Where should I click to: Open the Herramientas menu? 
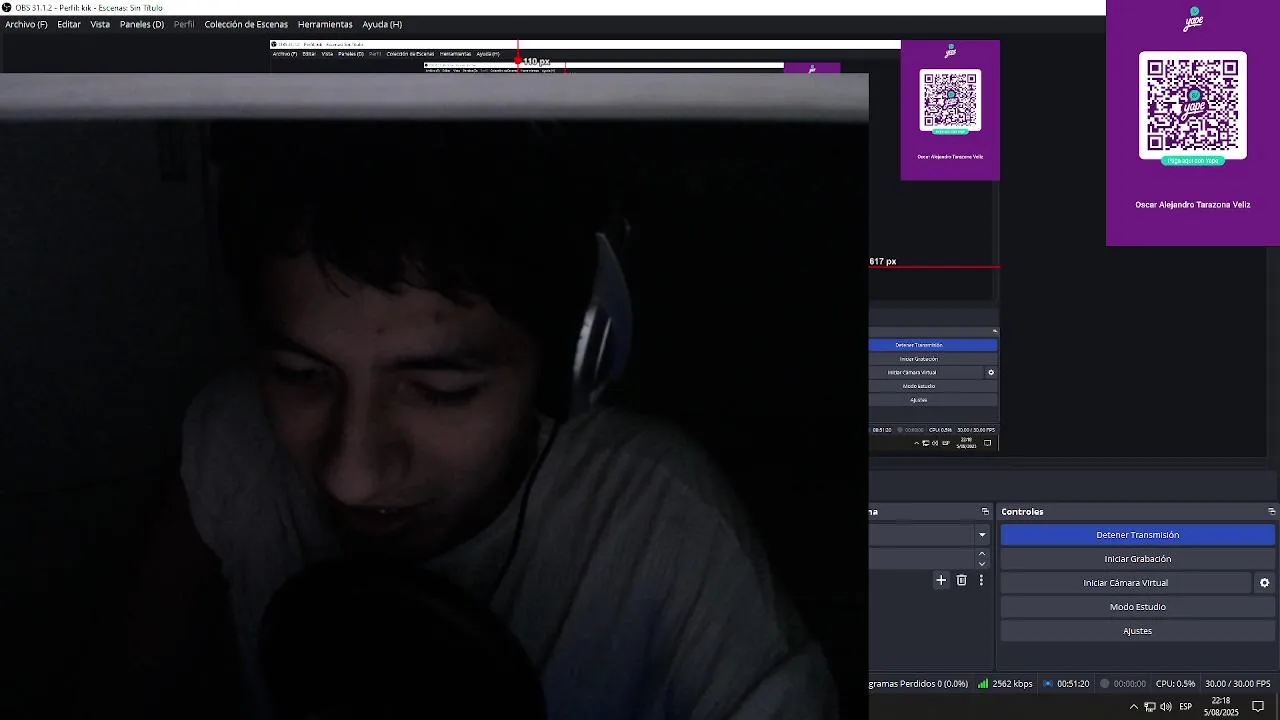click(x=325, y=24)
